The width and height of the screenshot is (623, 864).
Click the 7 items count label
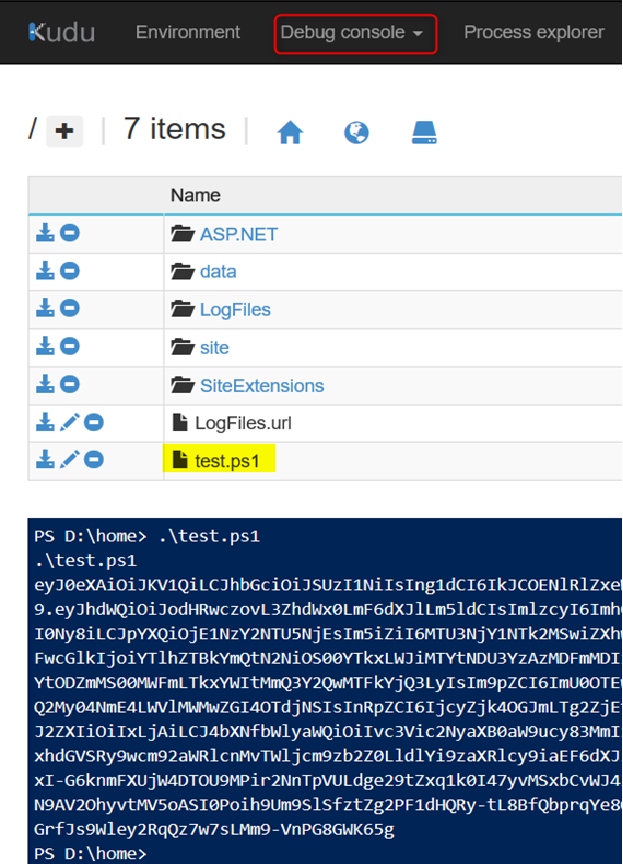(175, 129)
